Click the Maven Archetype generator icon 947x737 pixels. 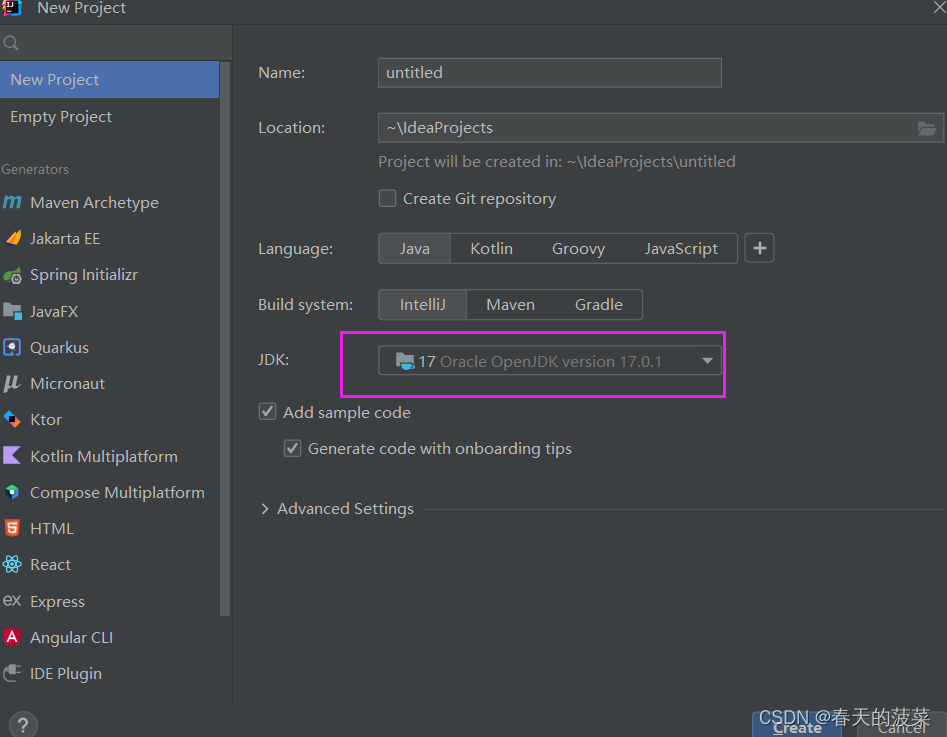pyautogui.click(x=12, y=202)
